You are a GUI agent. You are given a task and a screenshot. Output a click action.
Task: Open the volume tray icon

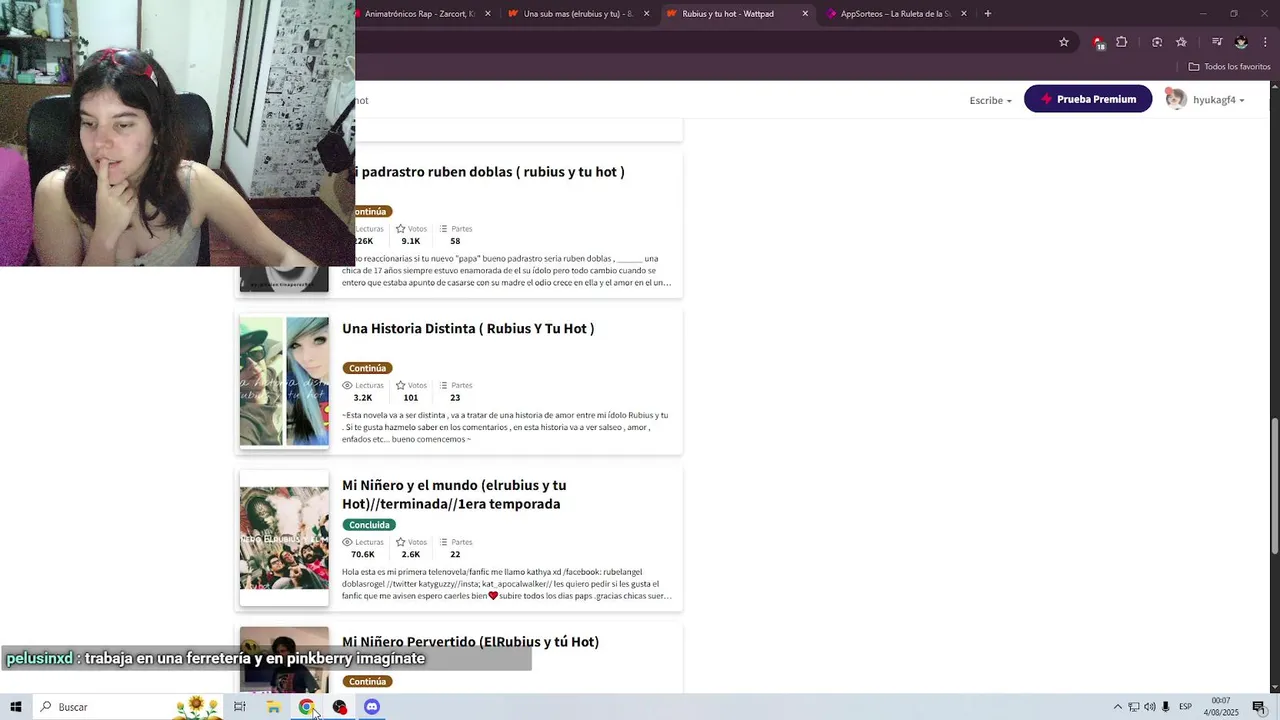tap(1150, 707)
